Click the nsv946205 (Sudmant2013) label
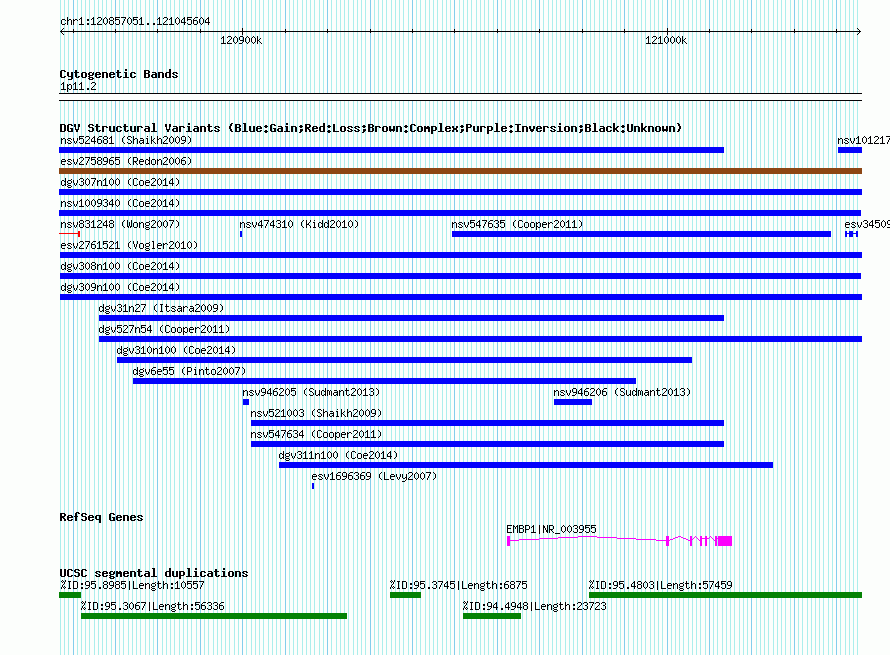Viewport: 890px width, 655px height. point(311,392)
